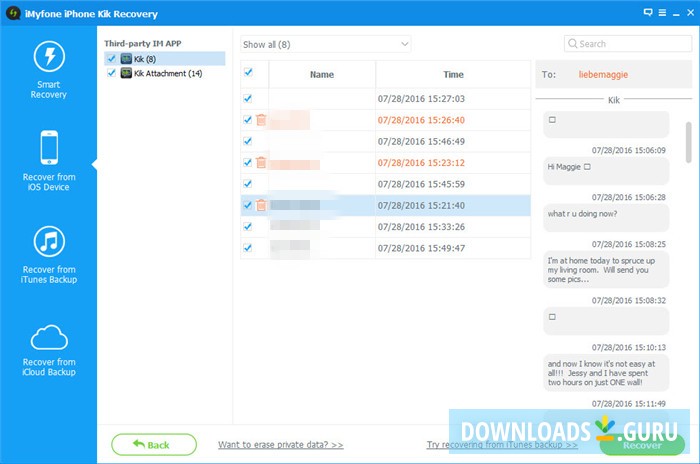The image size is (700, 464).
Task: Minimize the iMyfone window
Action: click(676, 13)
